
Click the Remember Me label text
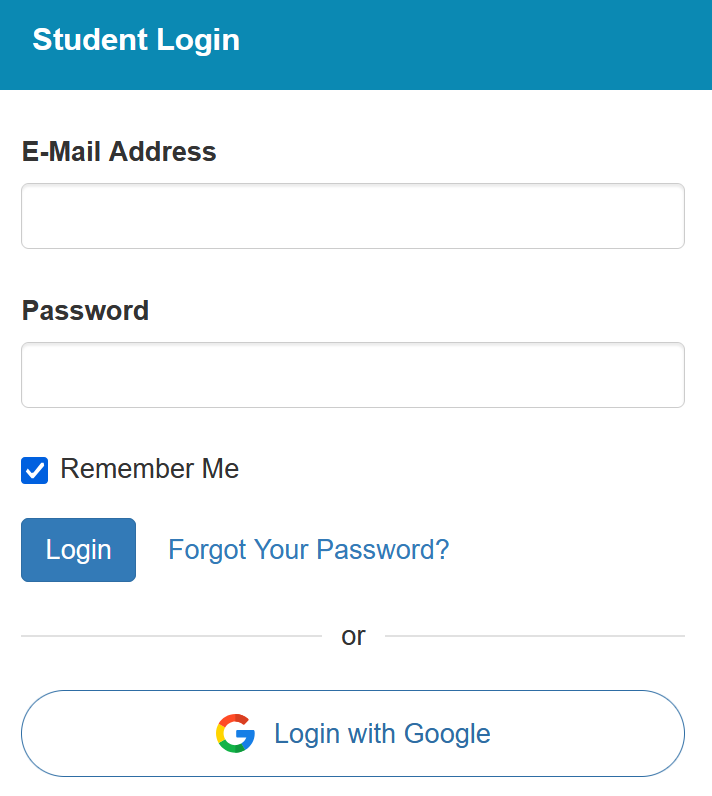149,469
